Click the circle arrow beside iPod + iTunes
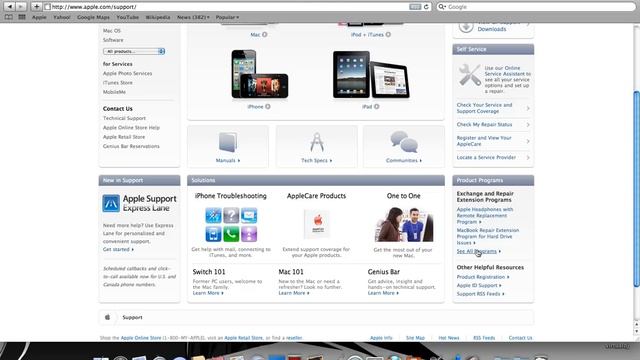Viewport: 640px width, 360px height. click(x=388, y=35)
